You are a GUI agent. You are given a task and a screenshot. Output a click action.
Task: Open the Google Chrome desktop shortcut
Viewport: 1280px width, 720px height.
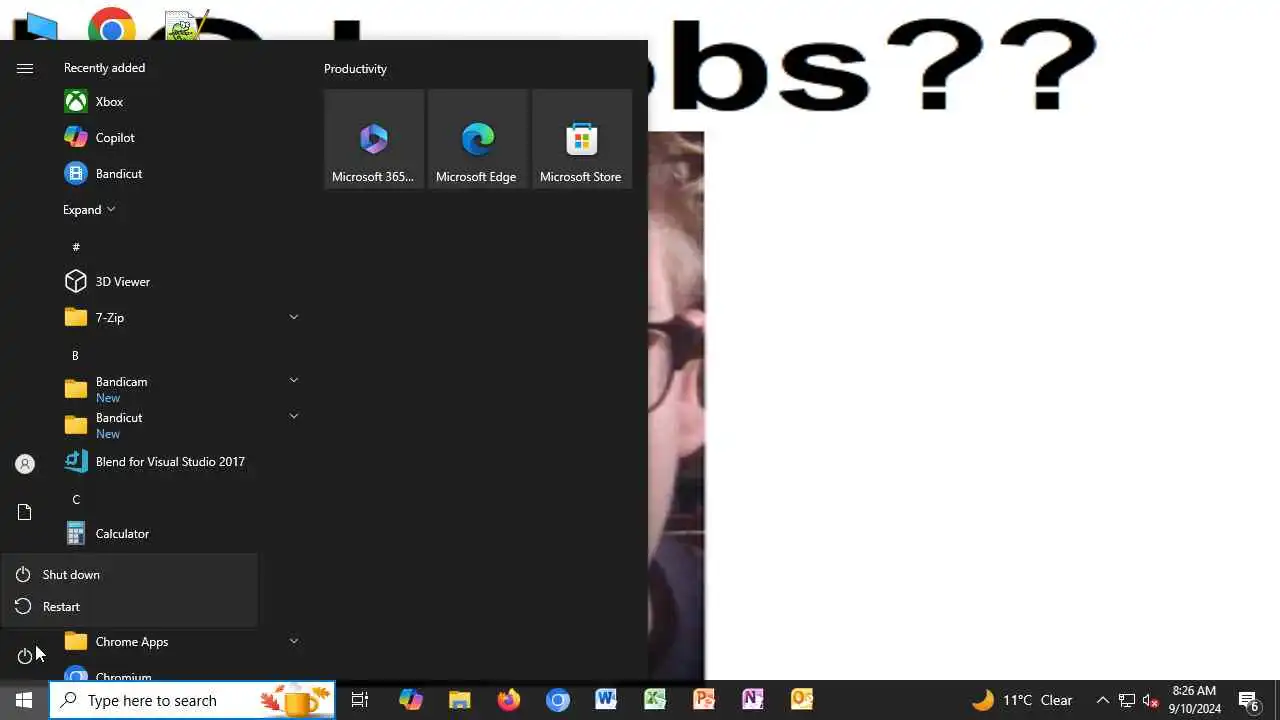(111, 25)
